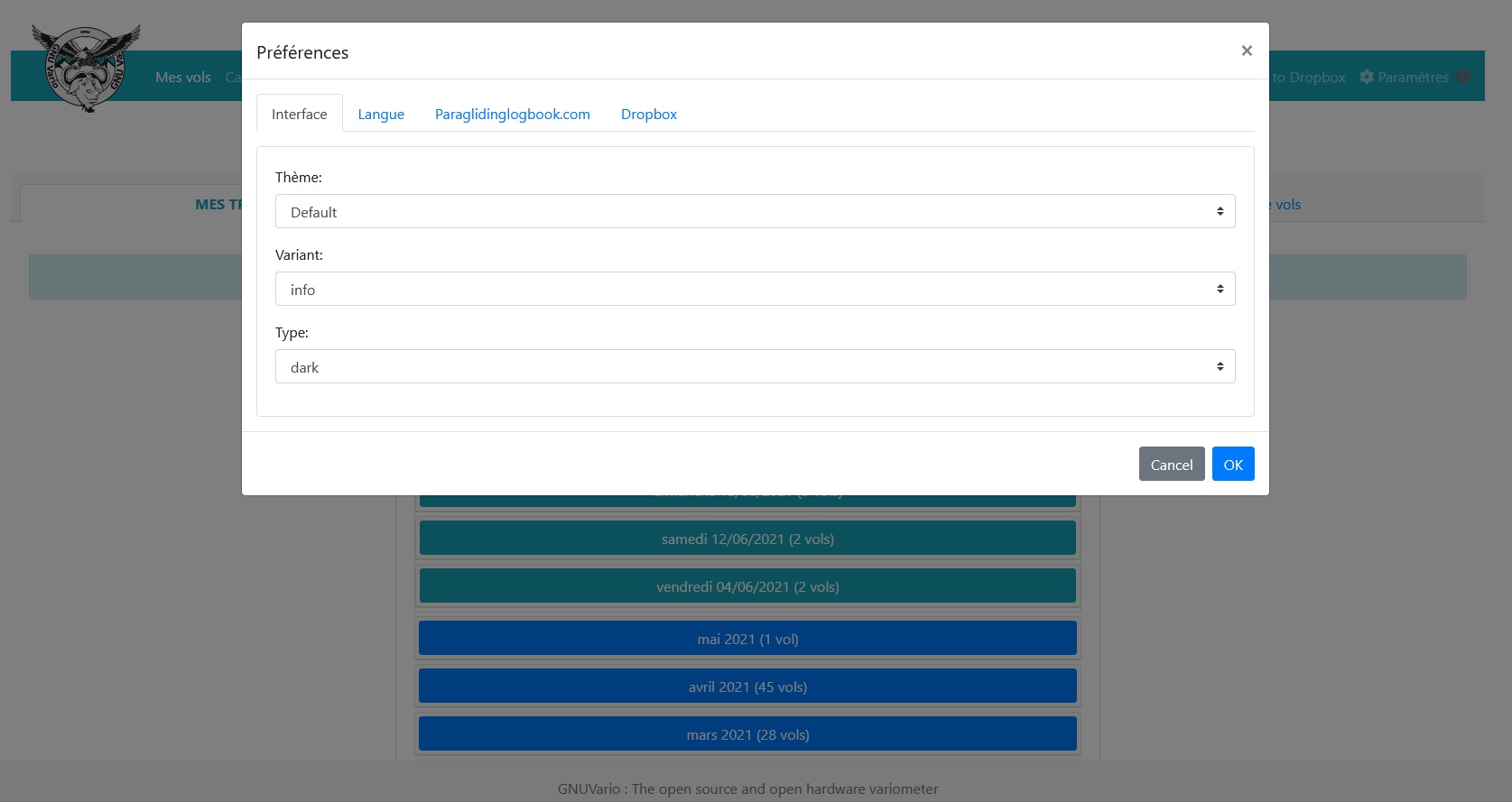Switch to the Langue tab
Image resolution: width=1512 pixels, height=802 pixels.
pos(381,114)
